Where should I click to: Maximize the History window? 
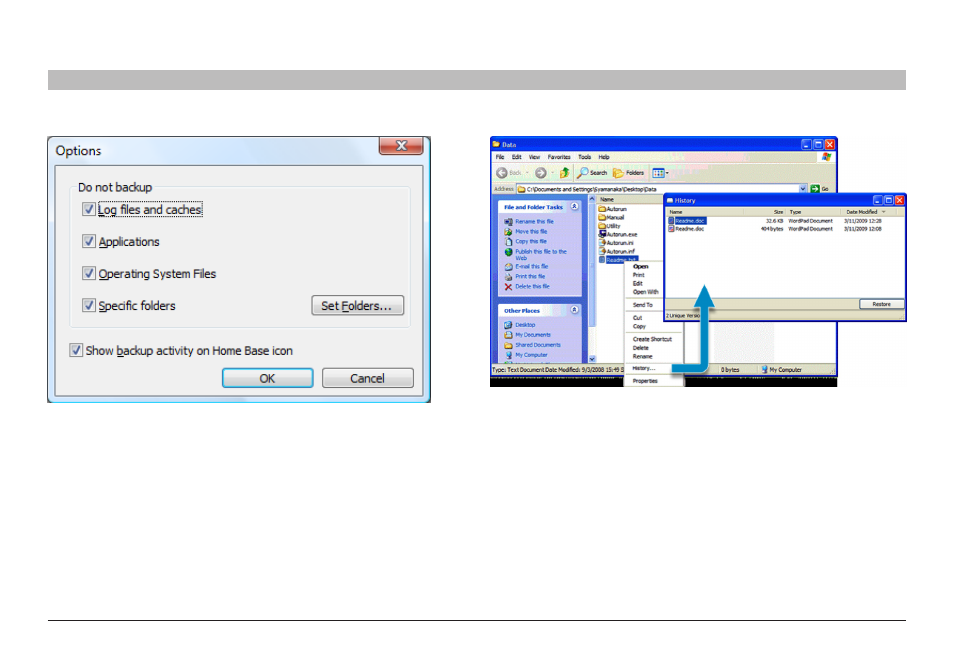point(888,200)
